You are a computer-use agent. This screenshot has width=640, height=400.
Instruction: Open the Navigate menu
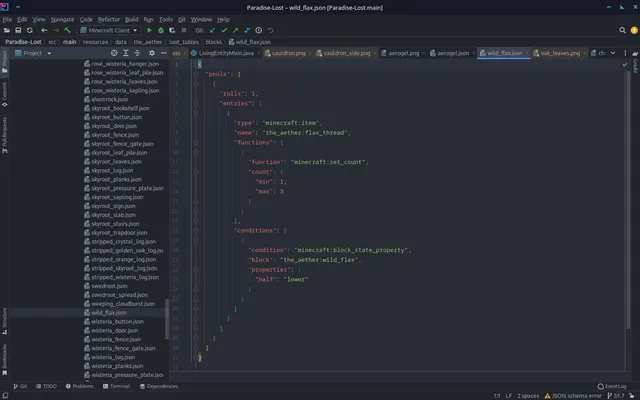(62, 19)
